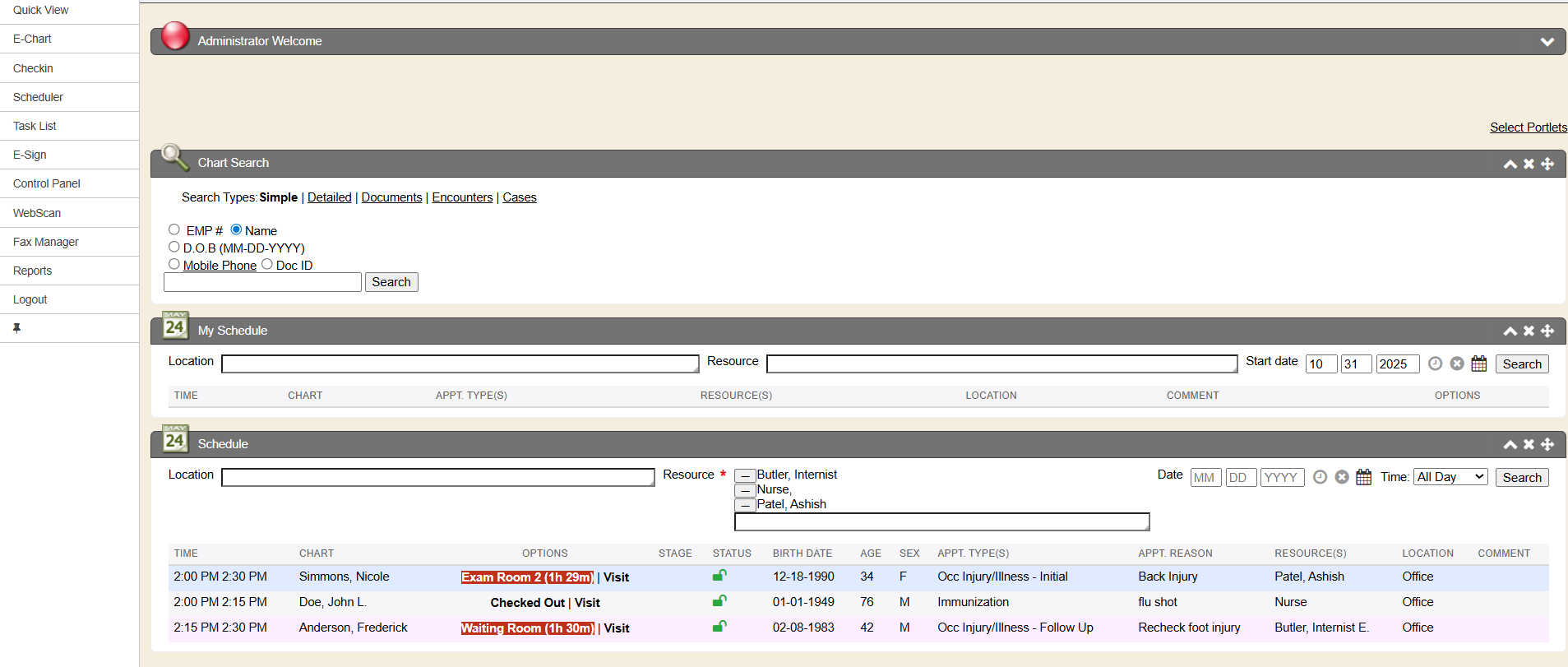Click the Select Portlets link
1568x667 pixels.
point(1528,127)
